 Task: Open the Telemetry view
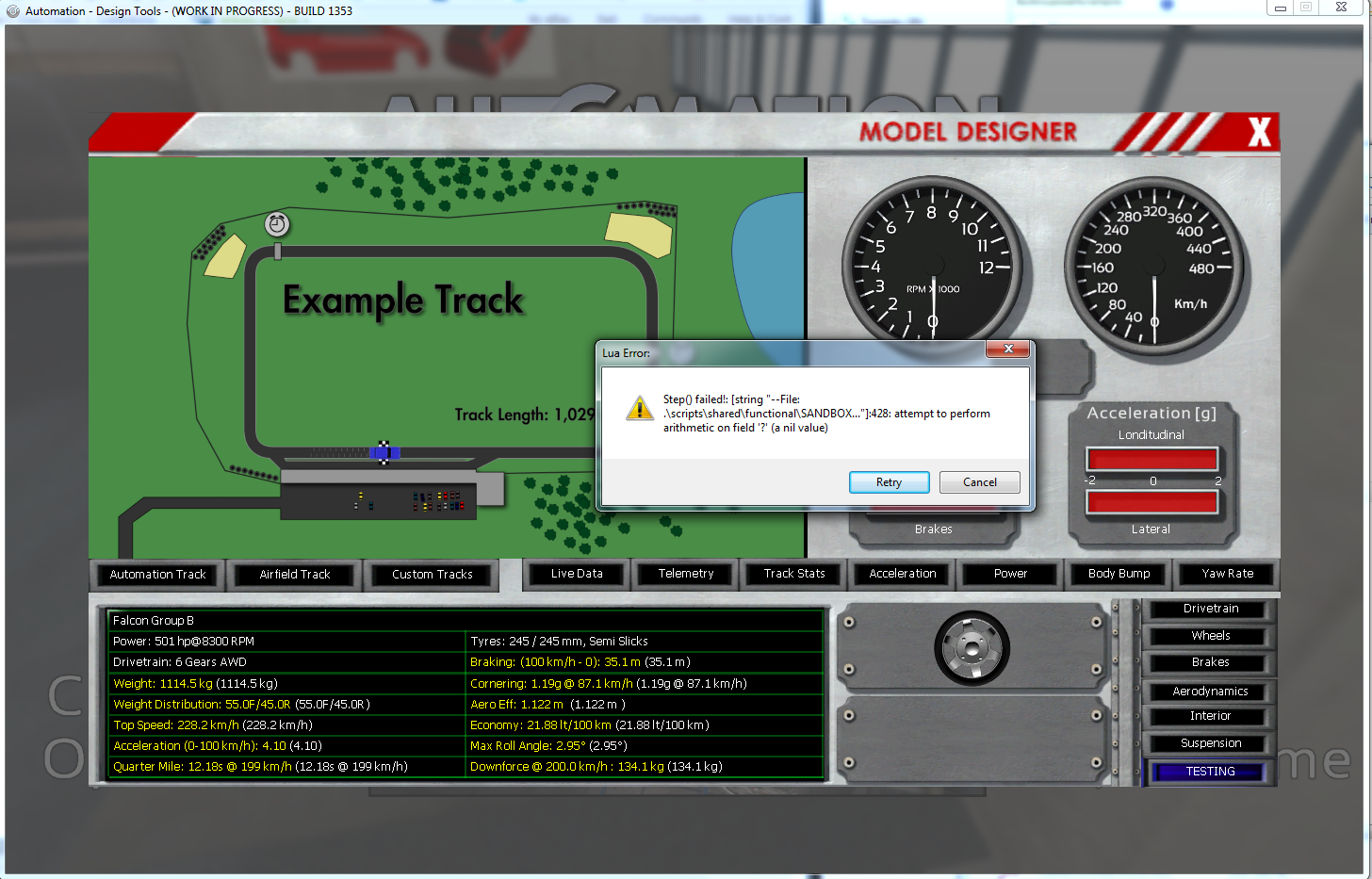pos(686,574)
